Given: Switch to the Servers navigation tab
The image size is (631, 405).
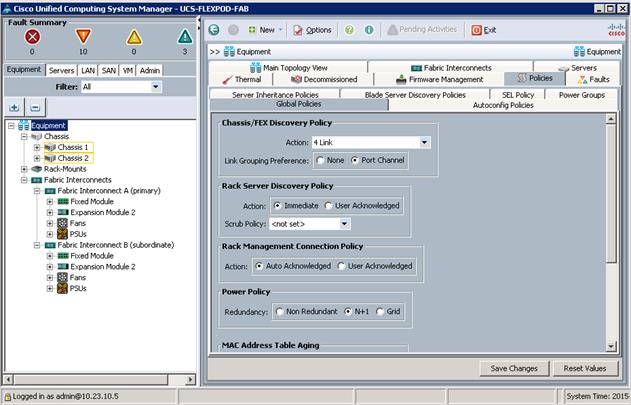Looking at the screenshot, I should point(62,70).
